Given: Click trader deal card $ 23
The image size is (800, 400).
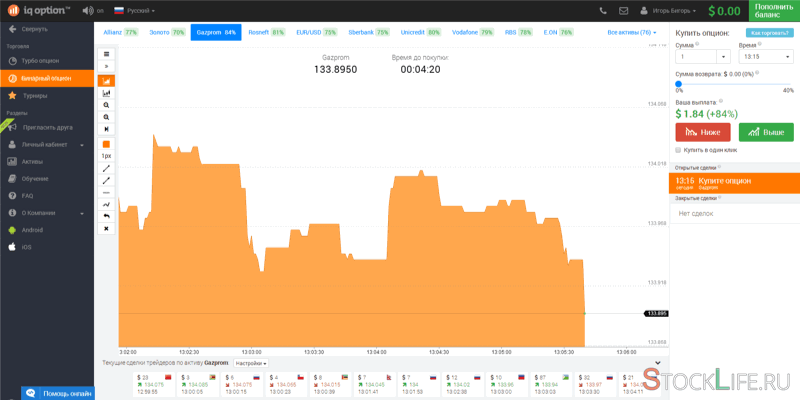Looking at the screenshot, I should (153, 384).
